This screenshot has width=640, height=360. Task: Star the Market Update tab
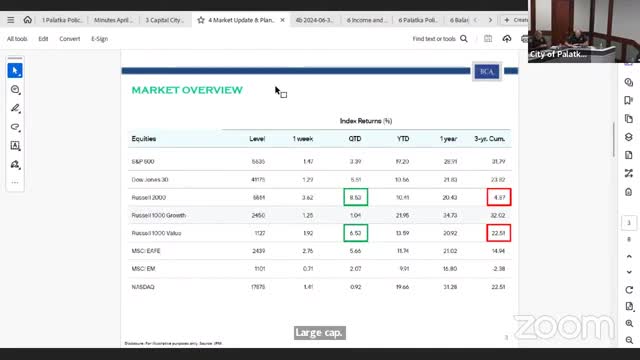(201, 20)
